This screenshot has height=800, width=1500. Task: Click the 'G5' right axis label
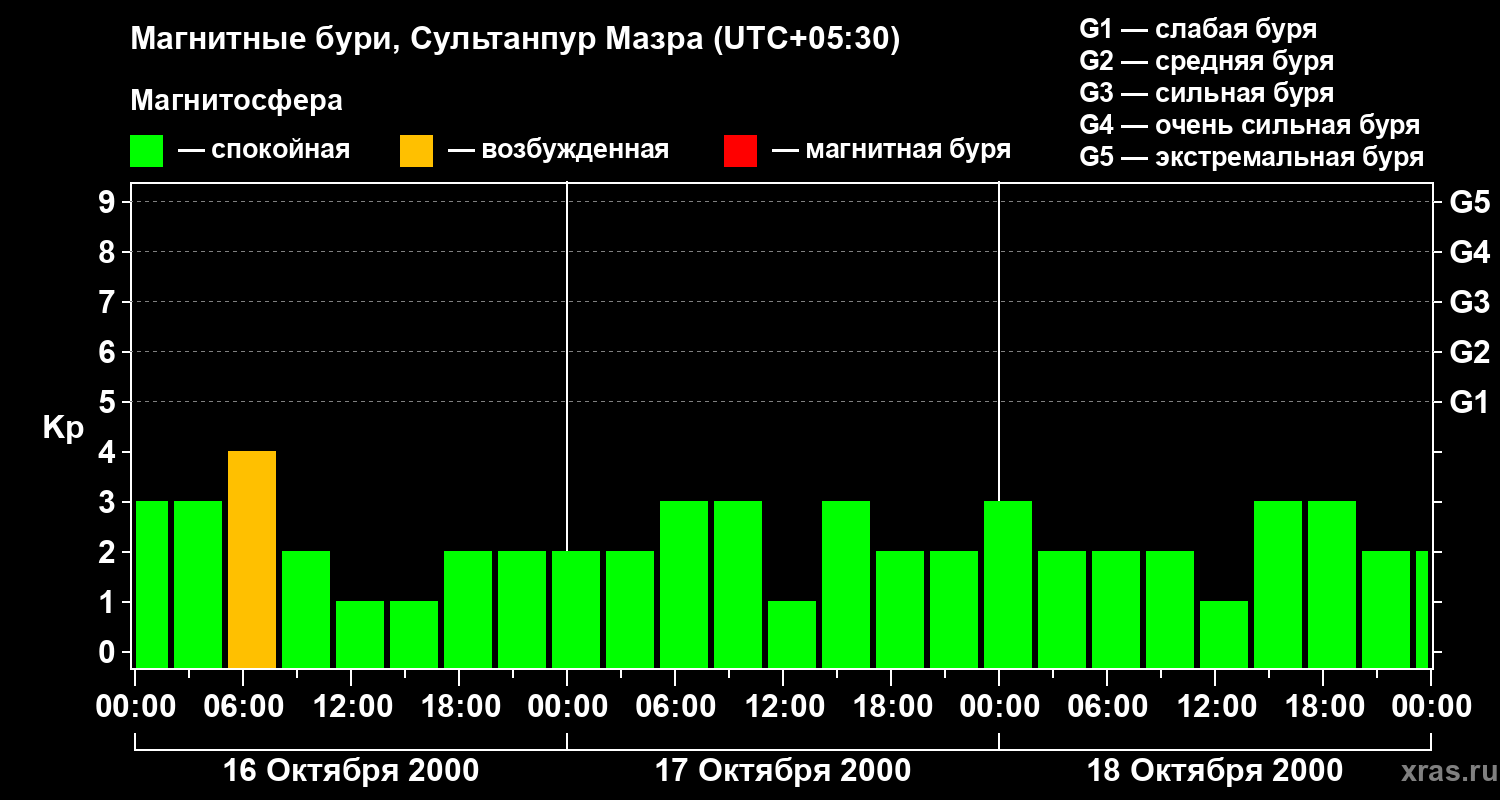(1469, 202)
